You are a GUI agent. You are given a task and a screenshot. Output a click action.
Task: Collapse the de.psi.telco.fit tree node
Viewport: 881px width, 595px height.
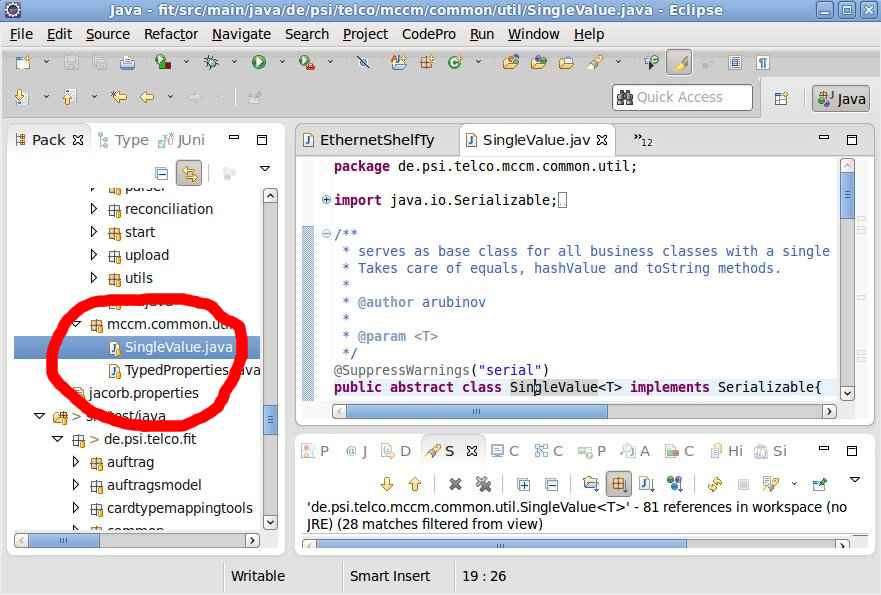(x=57, y=439)
